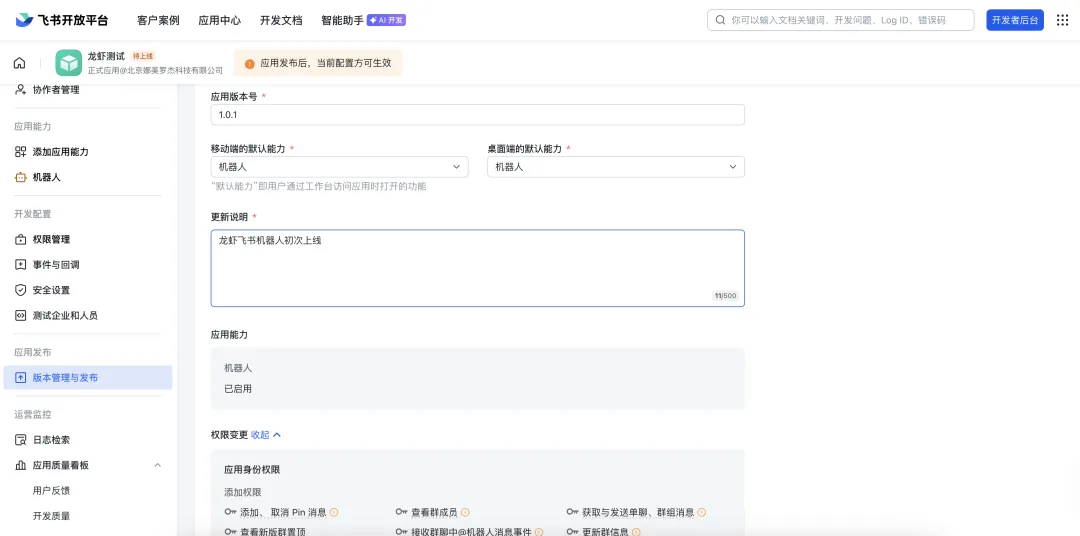Screen dimensions: 1080x536
Task: Click the 日志检索 search-log icon
Action: click(20, 440)
